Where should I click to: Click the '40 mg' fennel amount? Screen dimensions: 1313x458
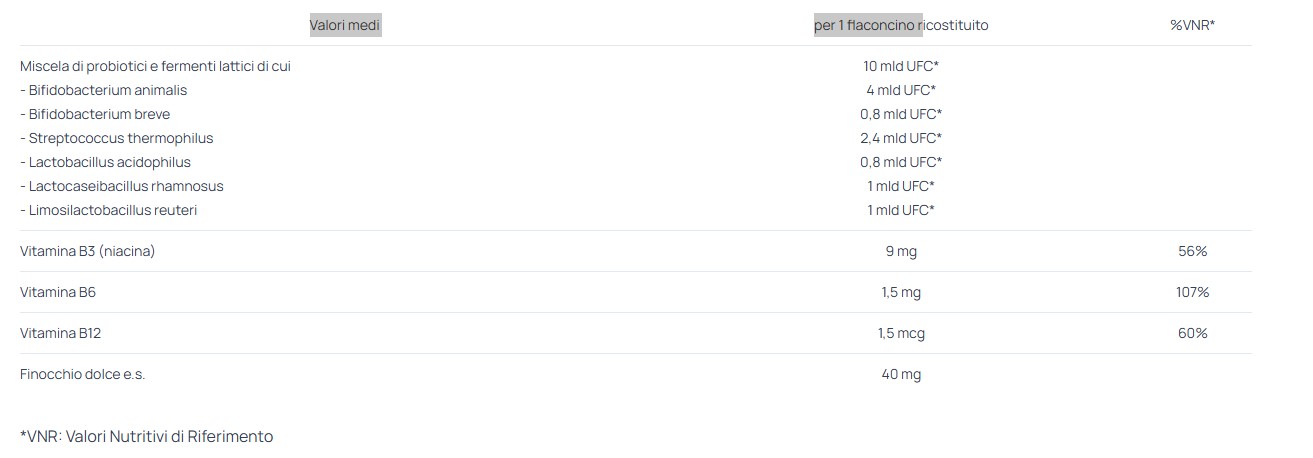coord(901,374)
